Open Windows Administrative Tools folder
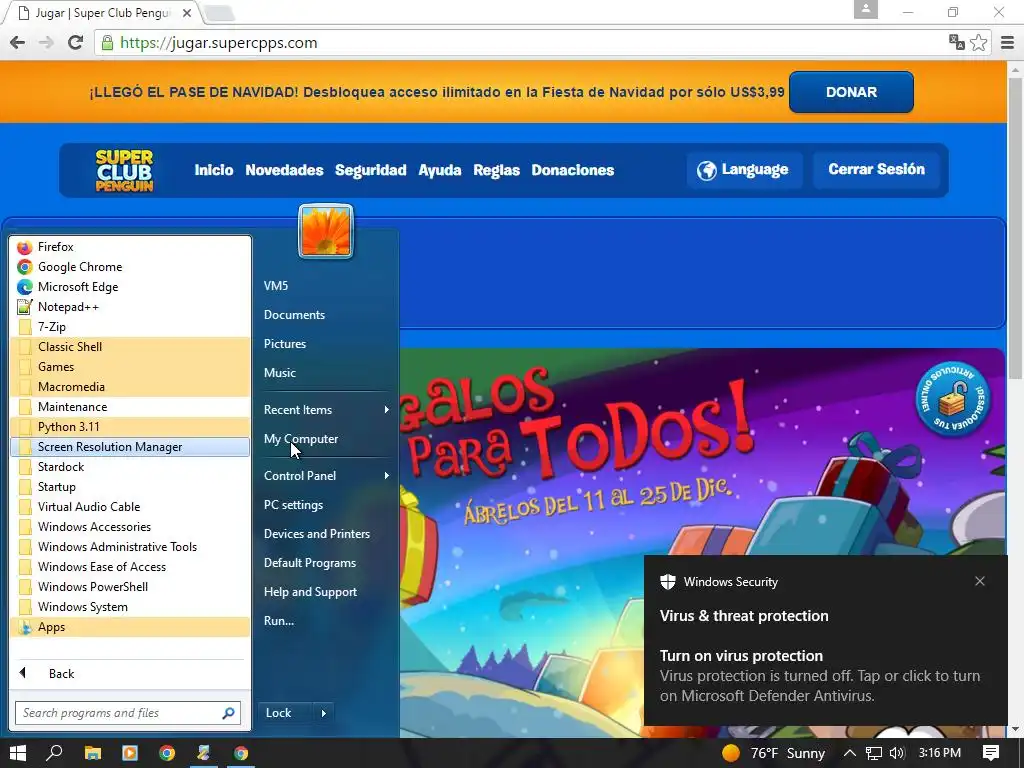The width and height of the screenshot is (1024, 768). tap(130, 547)
